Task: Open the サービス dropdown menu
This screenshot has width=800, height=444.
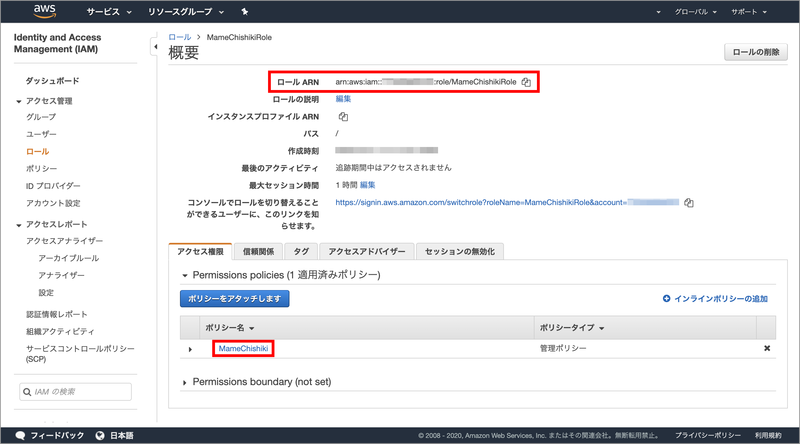Action: click(x=109, y=12)
